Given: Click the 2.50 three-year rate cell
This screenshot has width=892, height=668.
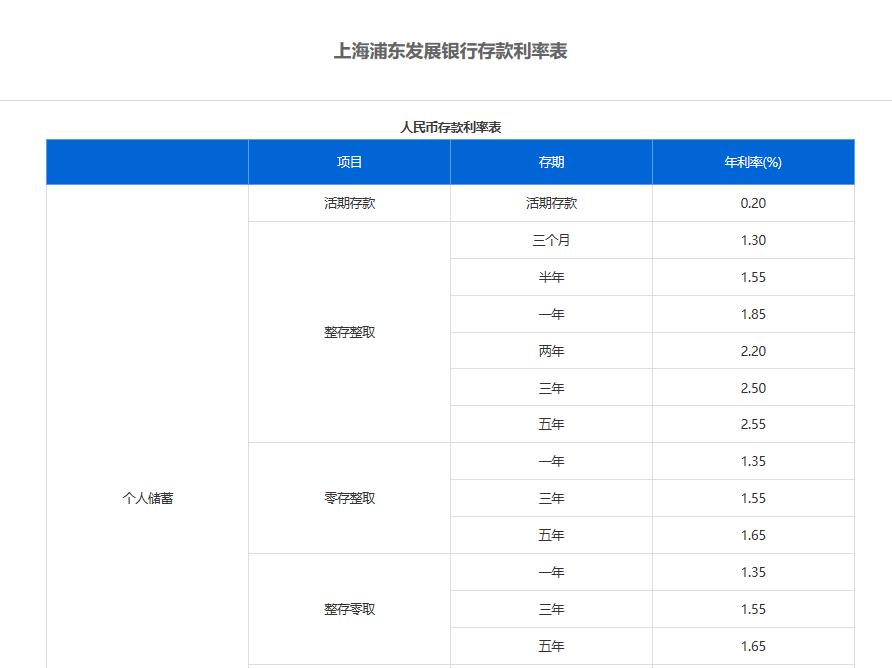Looking at the screenshot, I should point(753,388).
